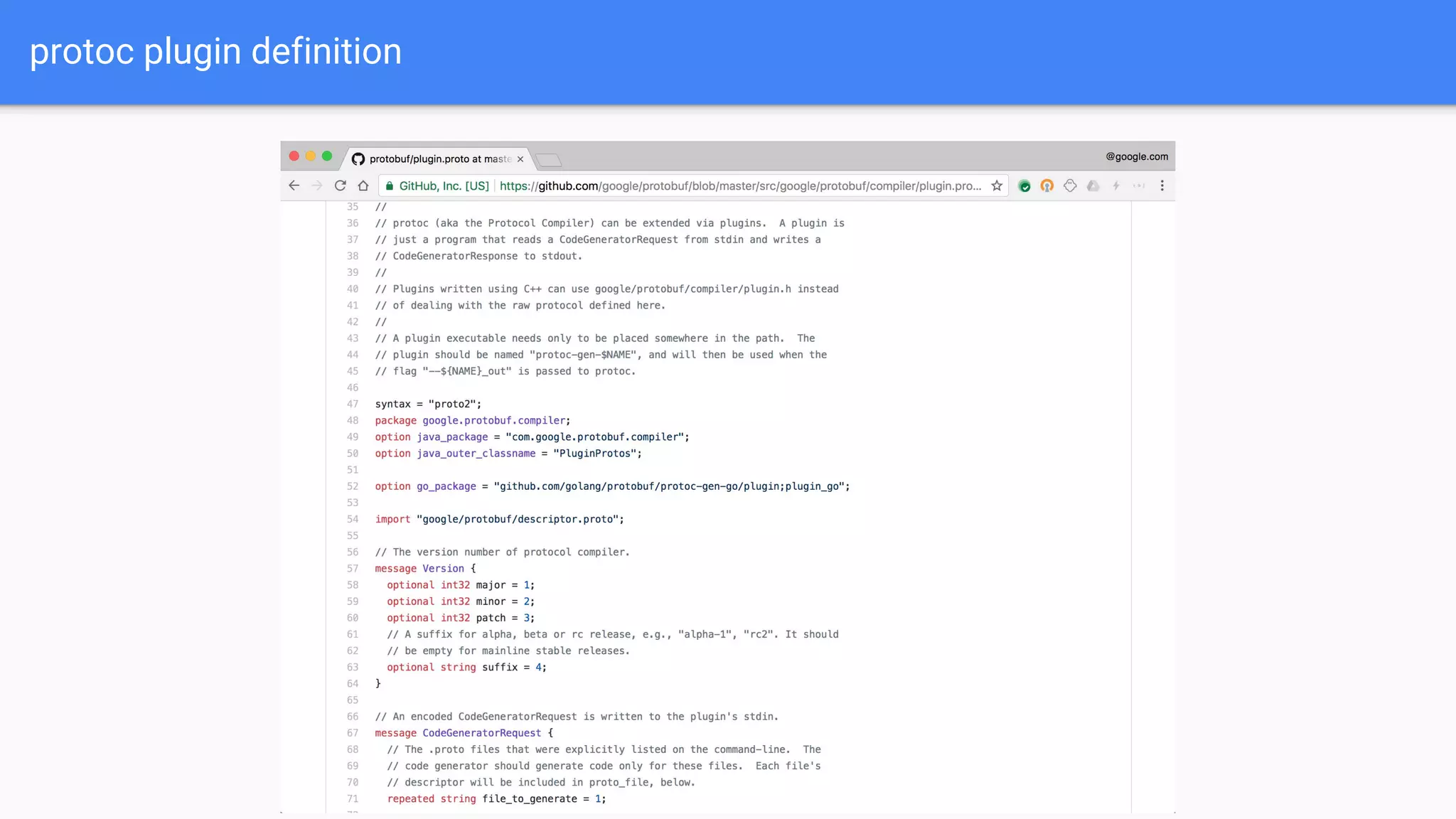The image size is (1456, 819).
Task: Click the 'flag "--${NAME}_out"' comment line
Action: [x=505, y=371]
